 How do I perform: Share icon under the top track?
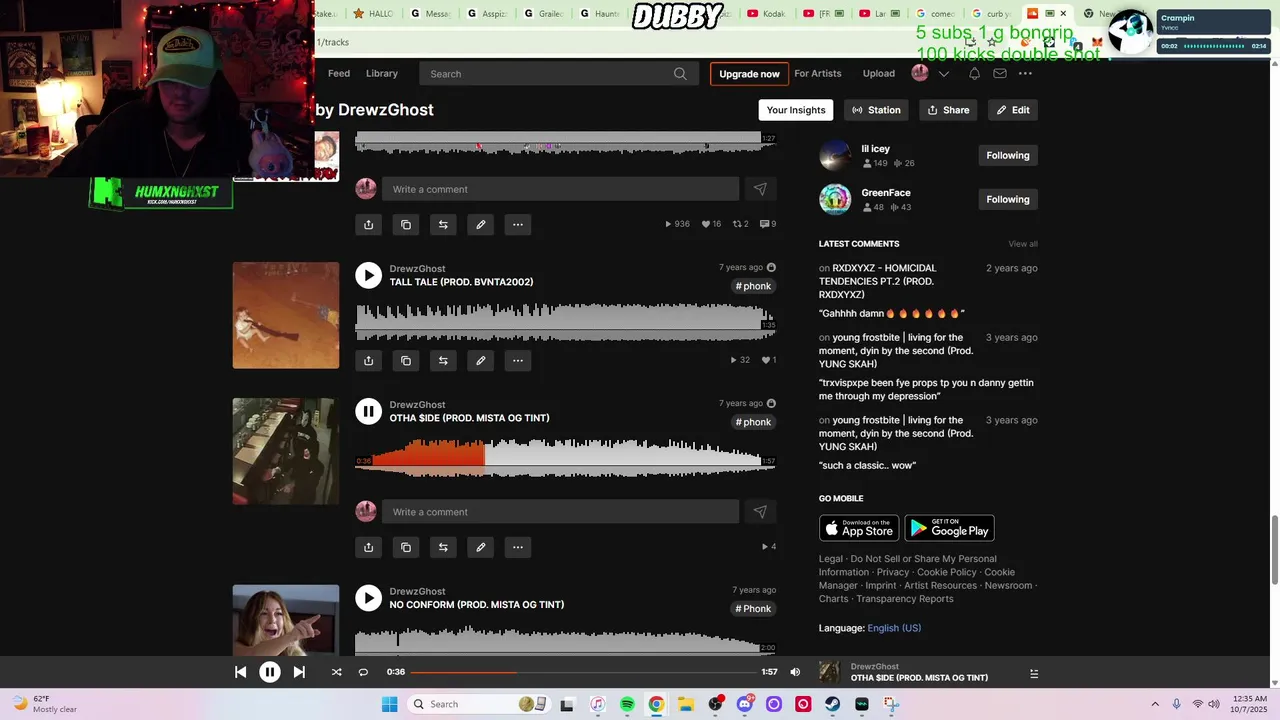click(x=368, y=224)
